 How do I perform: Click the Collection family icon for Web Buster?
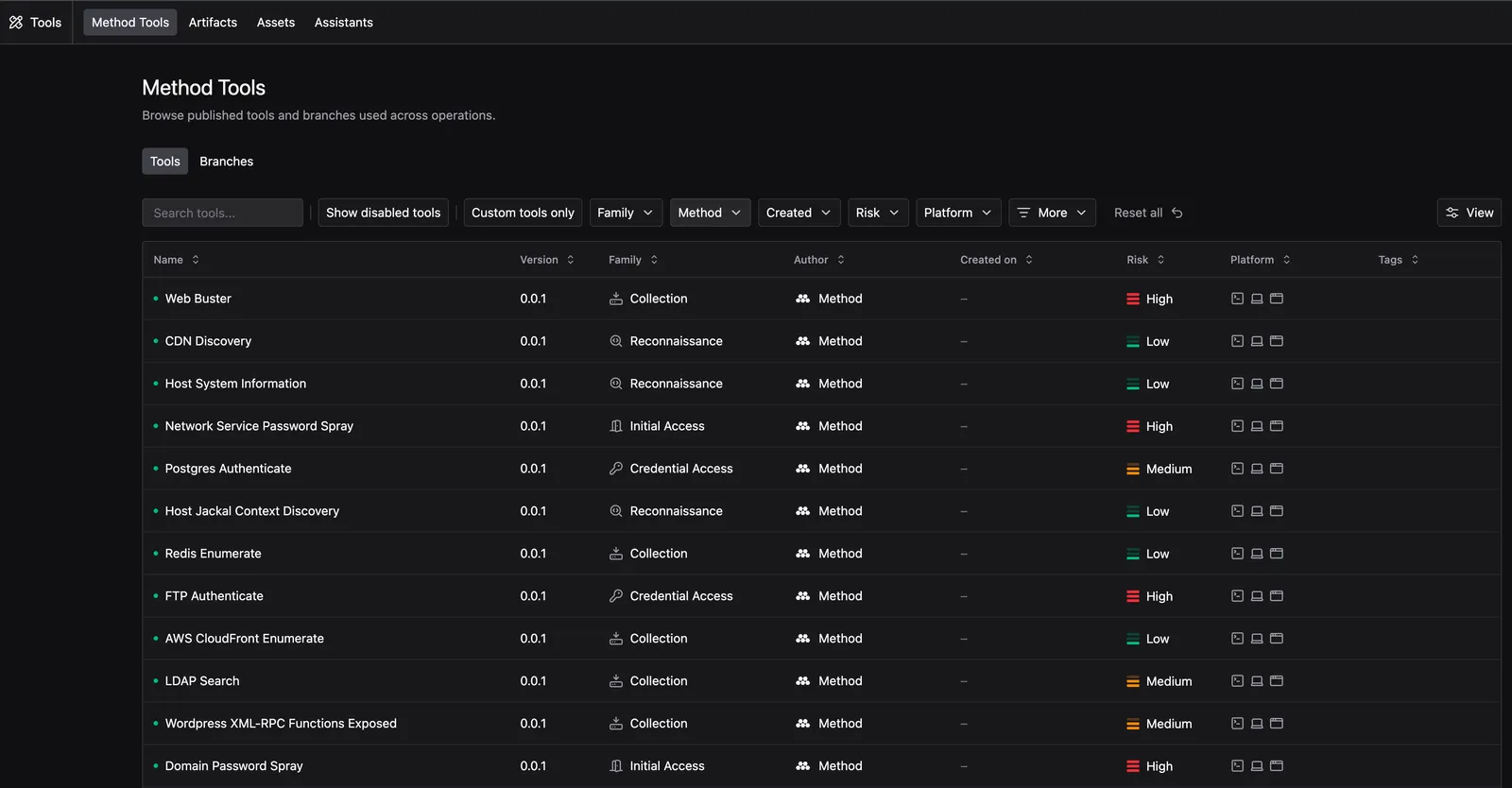(x=616, y=299)
